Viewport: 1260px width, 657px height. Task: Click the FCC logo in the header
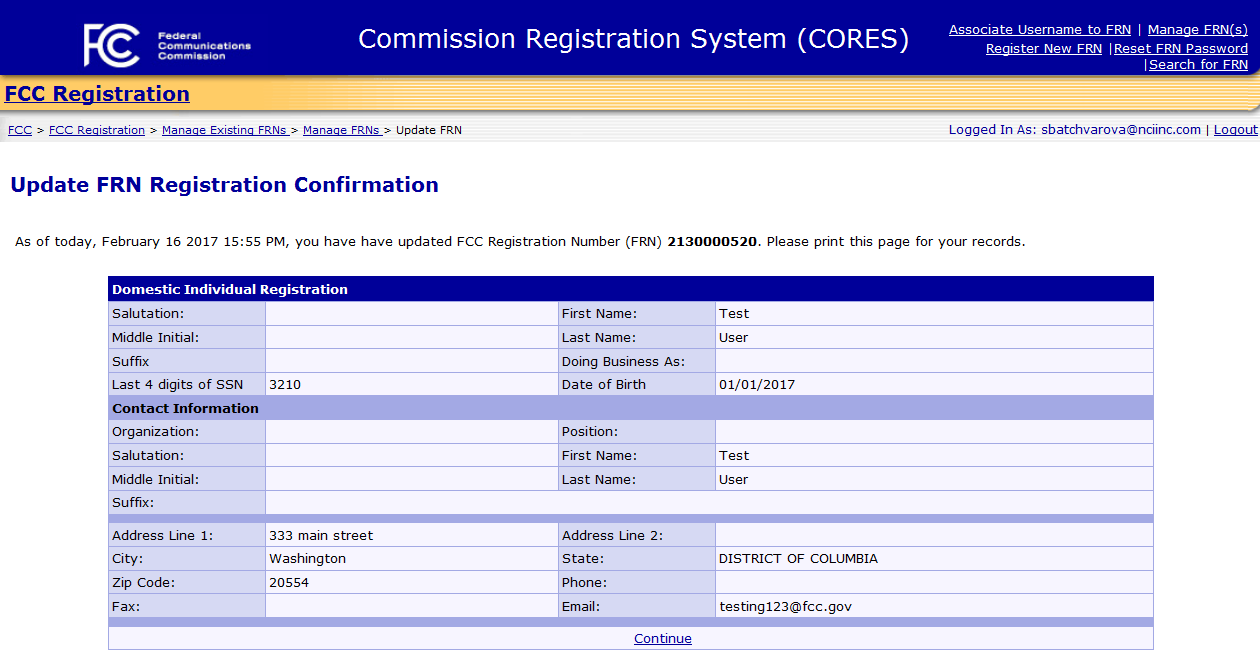167,43
